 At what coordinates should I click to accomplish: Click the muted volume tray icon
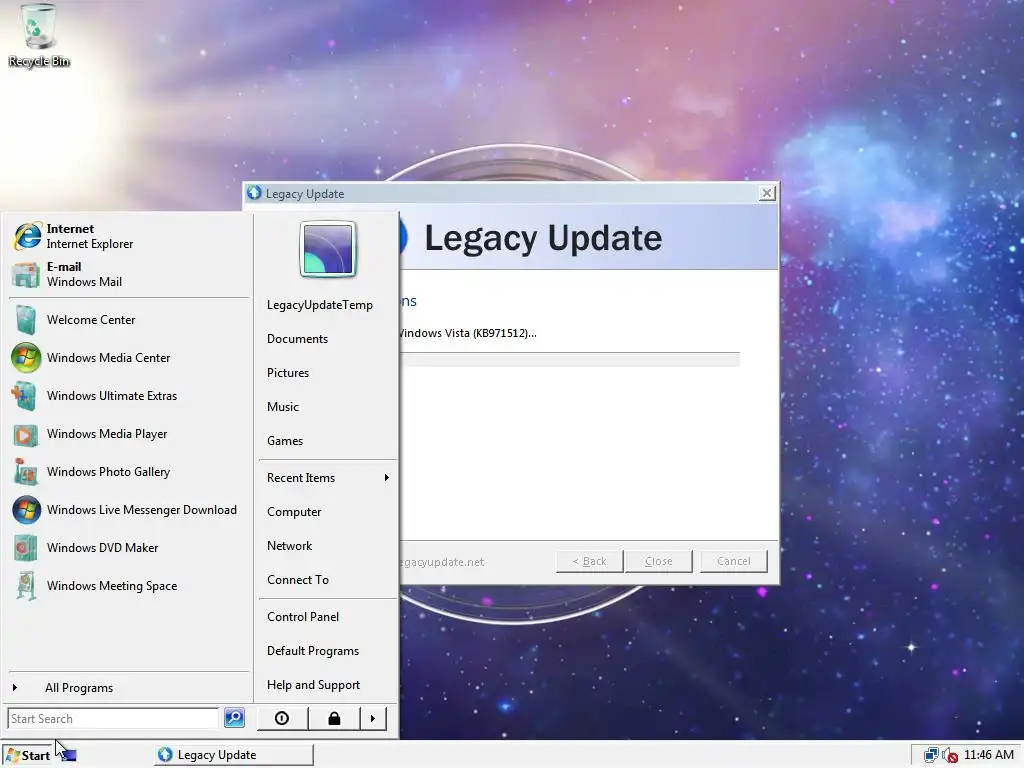[950, 756]
